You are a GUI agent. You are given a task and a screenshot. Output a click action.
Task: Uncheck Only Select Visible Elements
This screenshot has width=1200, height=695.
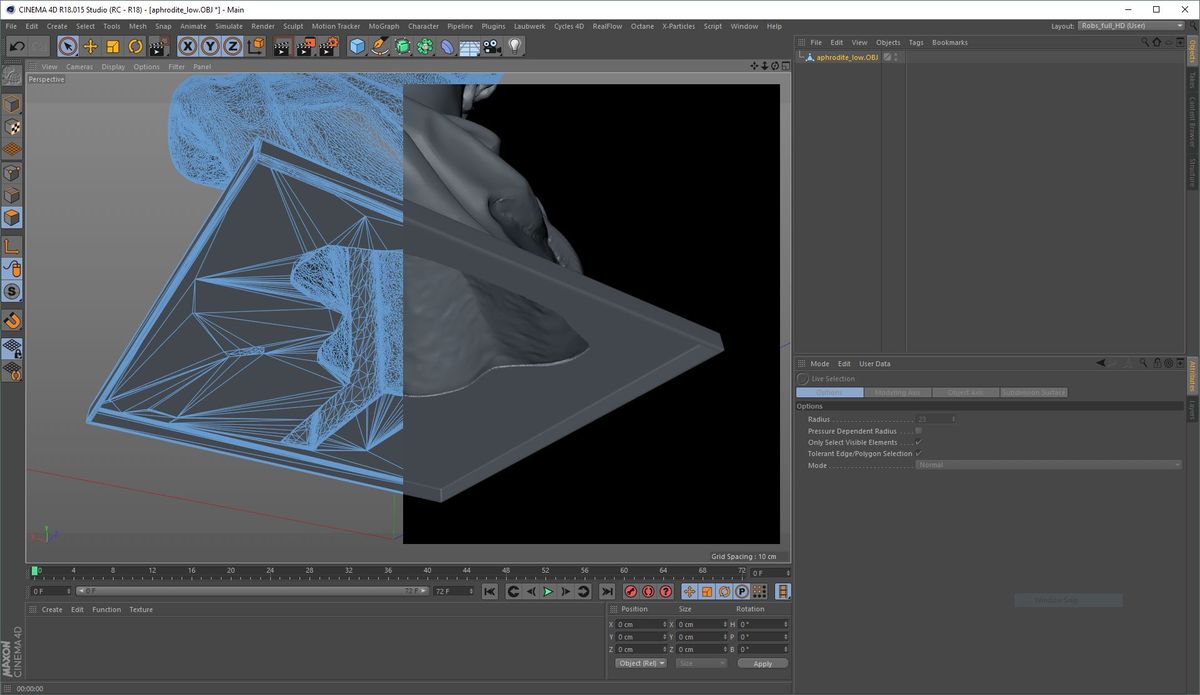click(918, 442)
